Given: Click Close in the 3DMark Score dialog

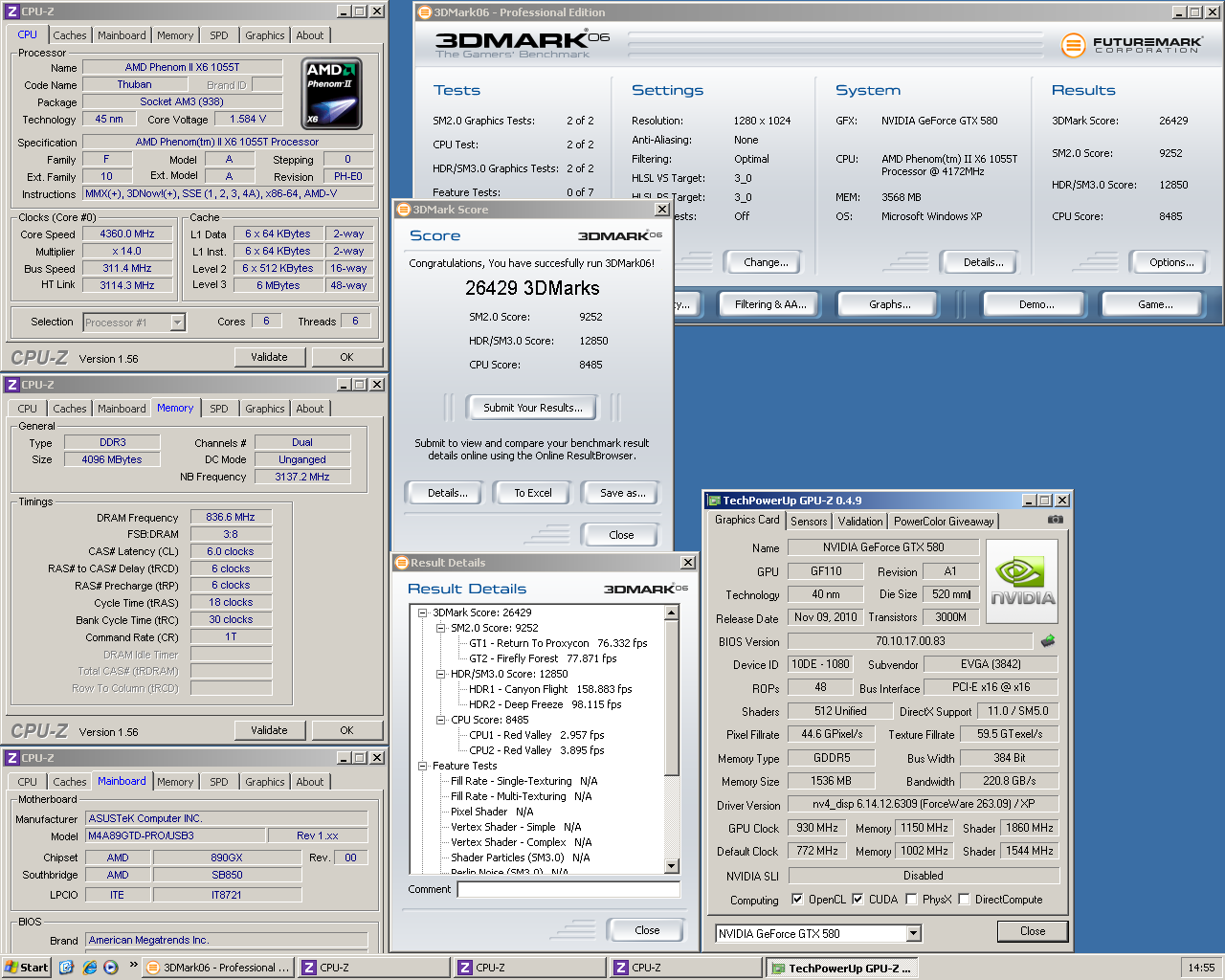Looking at the screenshot, I should tap(621, 535).
